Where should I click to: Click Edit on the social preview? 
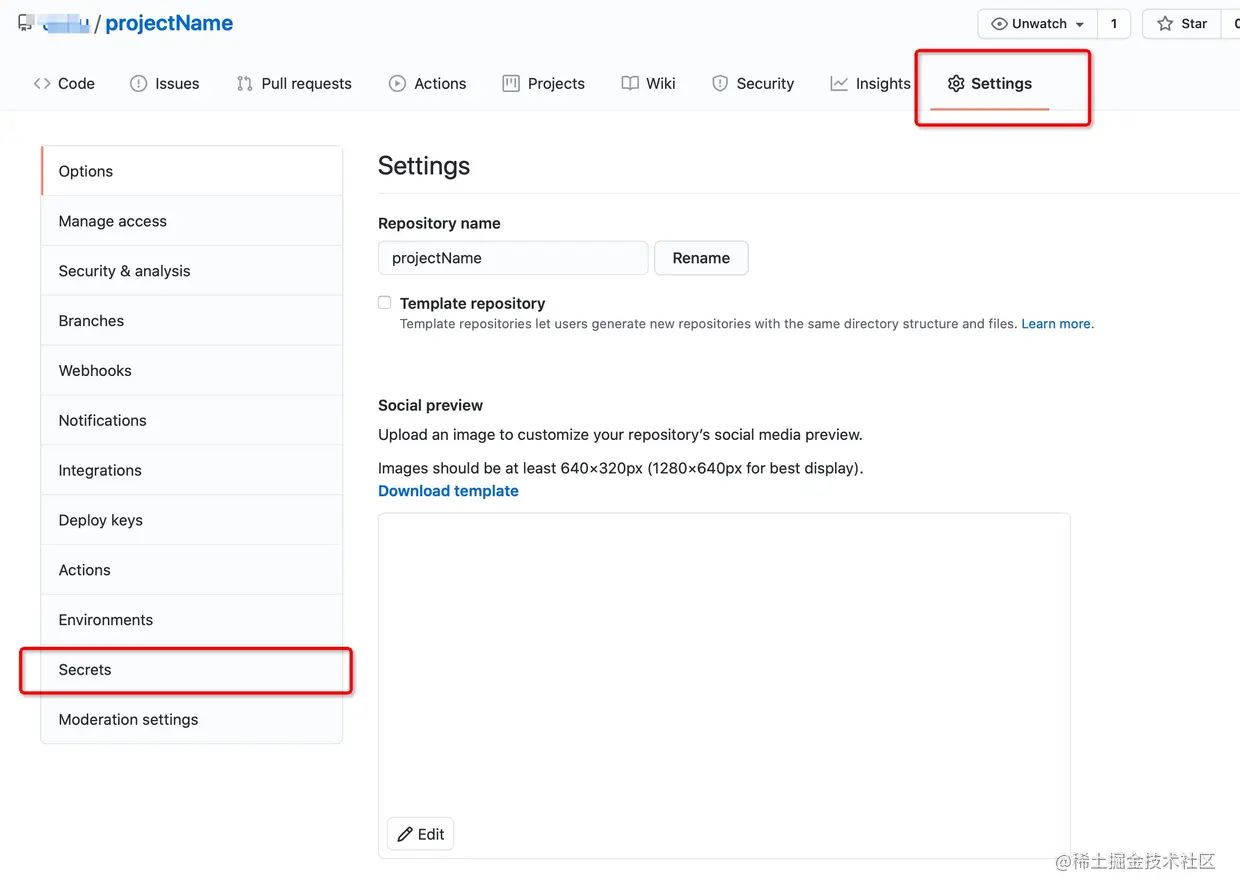421,834
